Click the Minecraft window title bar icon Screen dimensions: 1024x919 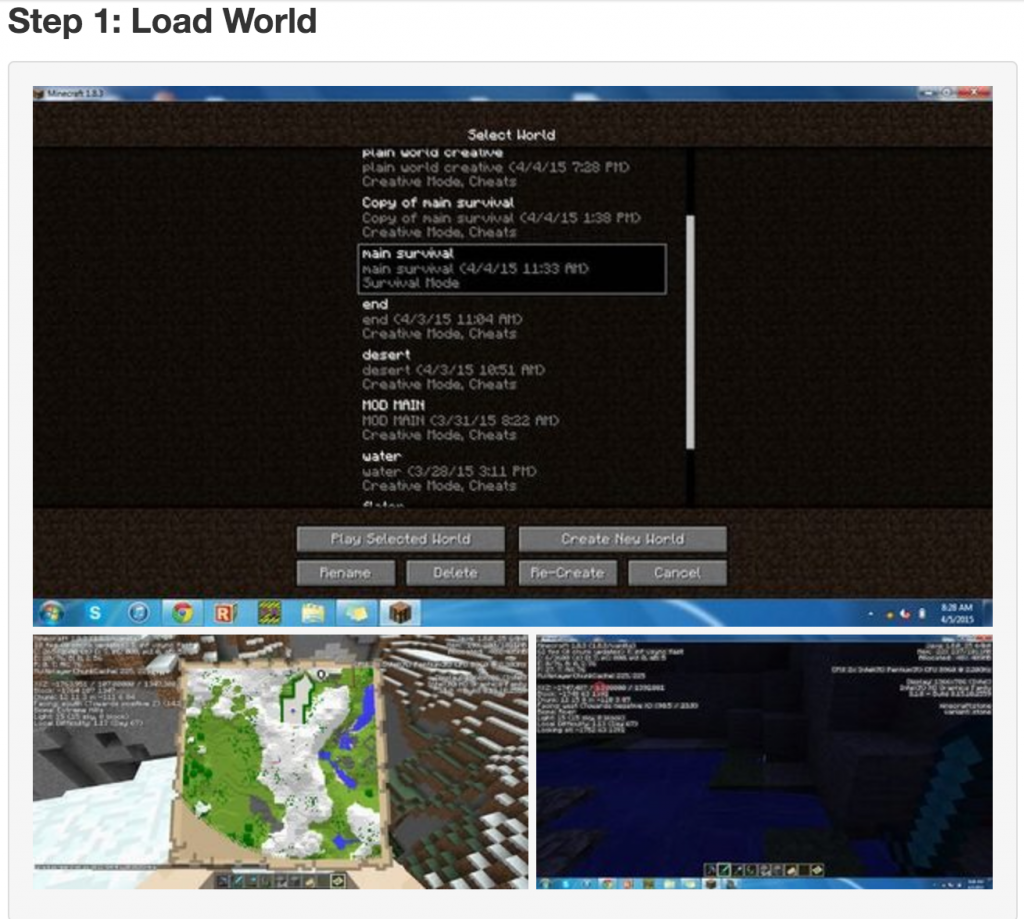click(x=40, y=93)
